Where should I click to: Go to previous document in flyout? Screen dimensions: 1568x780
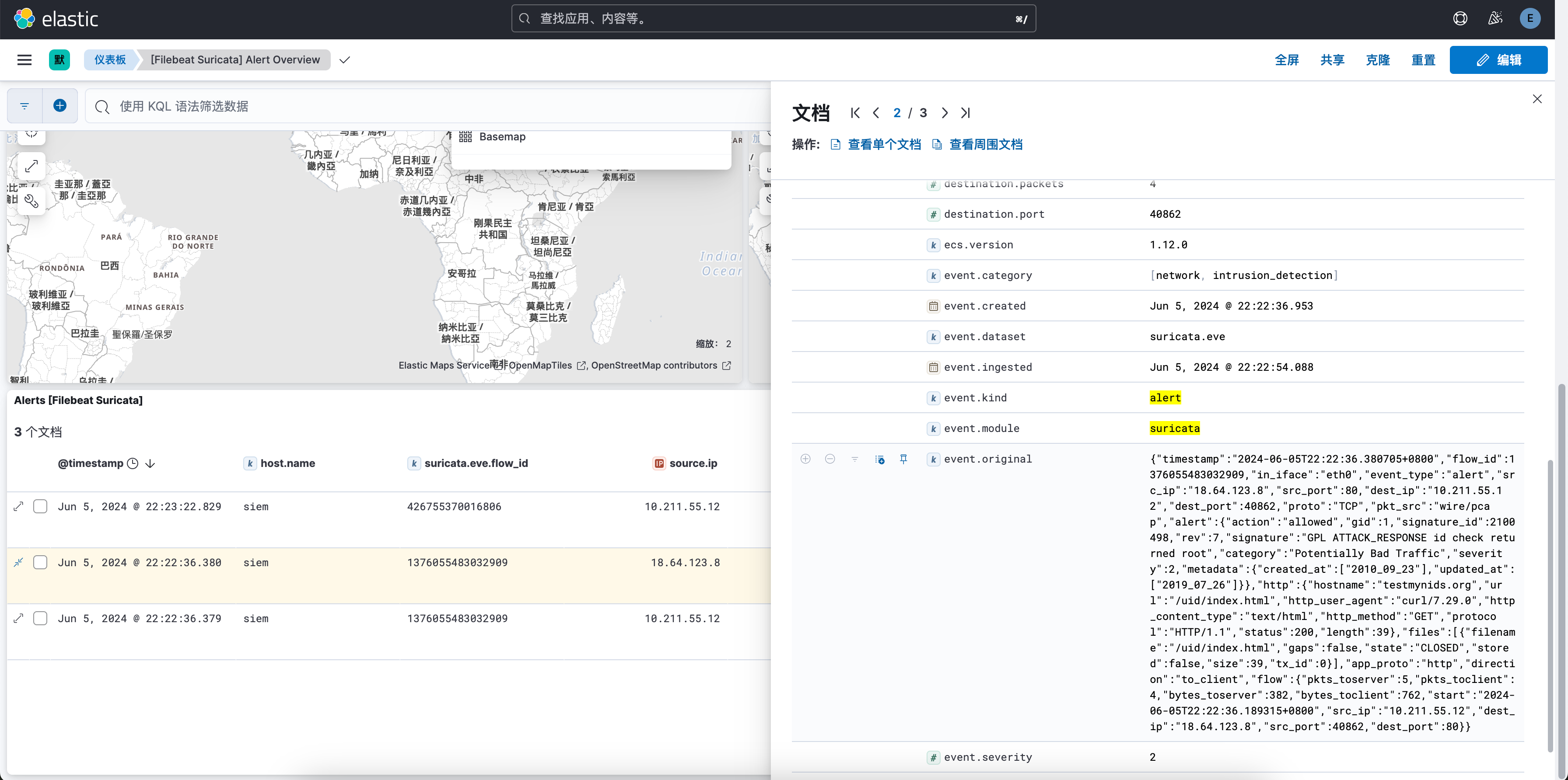(x=876, y=113)
